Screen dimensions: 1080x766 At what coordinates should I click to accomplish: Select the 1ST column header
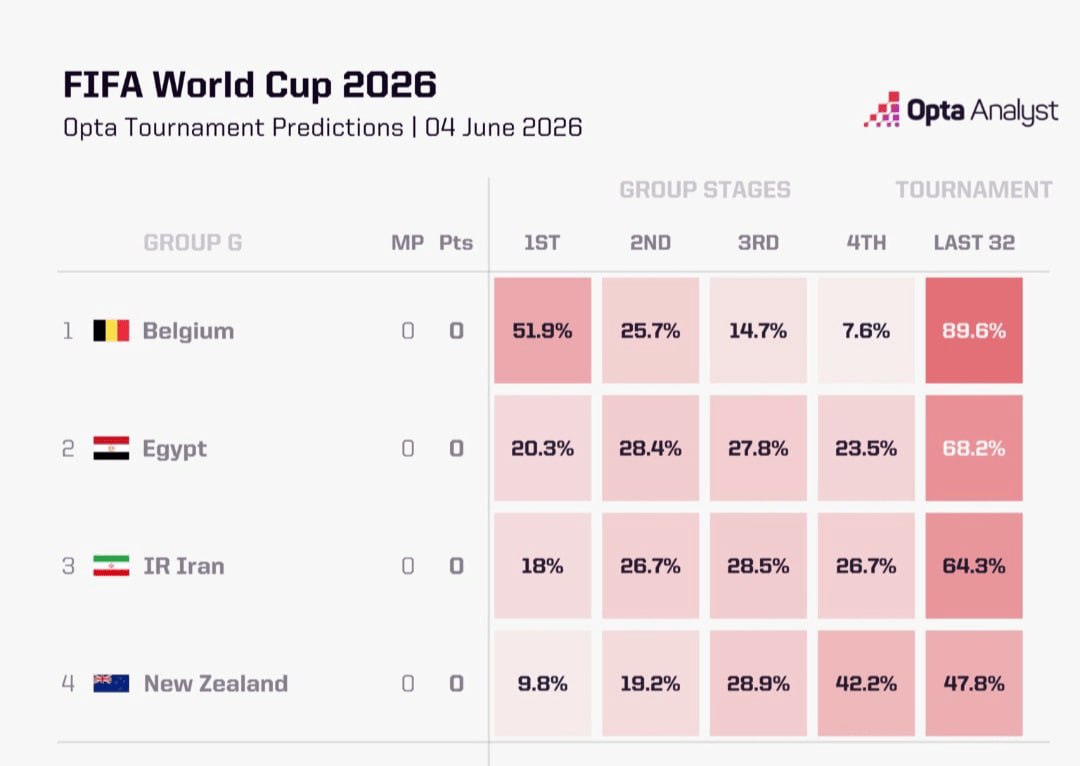coord(542,242)
